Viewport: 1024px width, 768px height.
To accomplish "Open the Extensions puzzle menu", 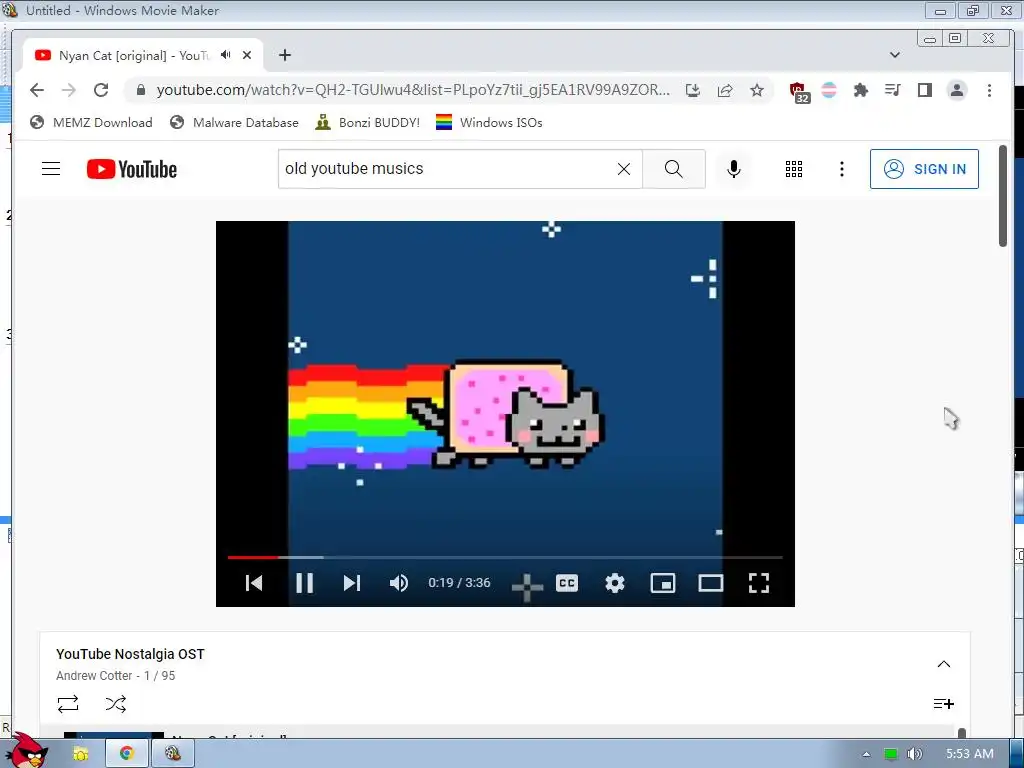I will (861, 90).
